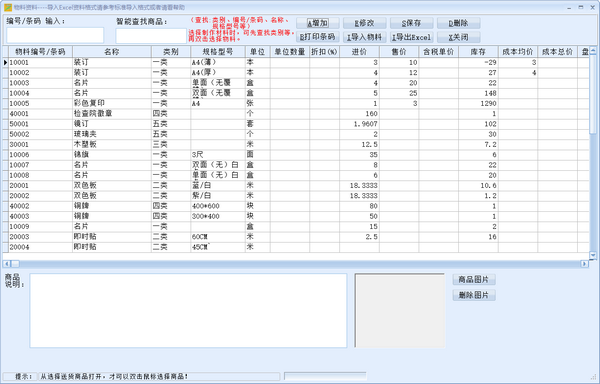Screen dimensions: 600x384
Task: Click stock value -29 cell
Action: pyautogui.click(x=478, y=62)
